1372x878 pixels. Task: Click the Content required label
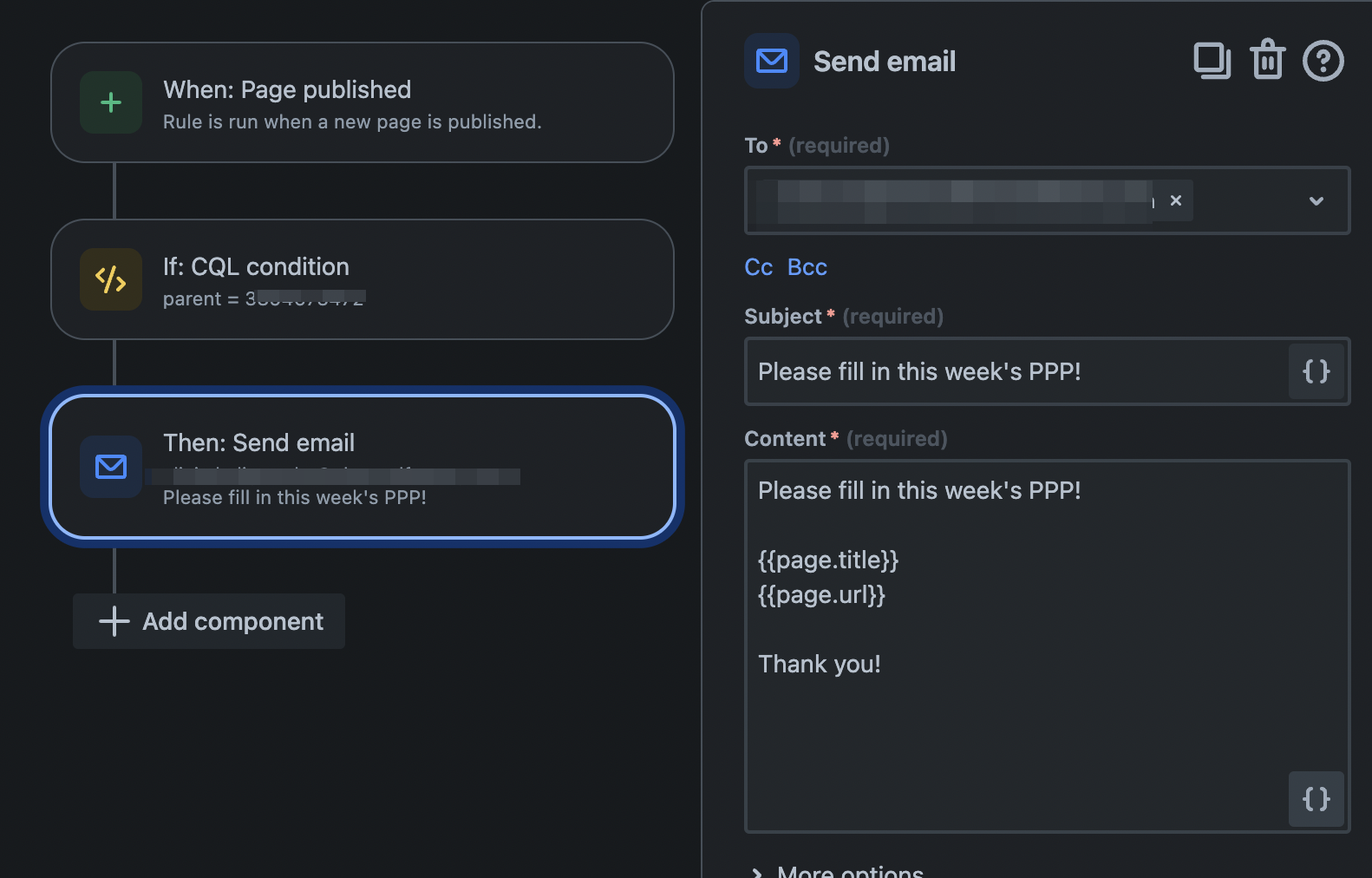(x=846, y=439)
